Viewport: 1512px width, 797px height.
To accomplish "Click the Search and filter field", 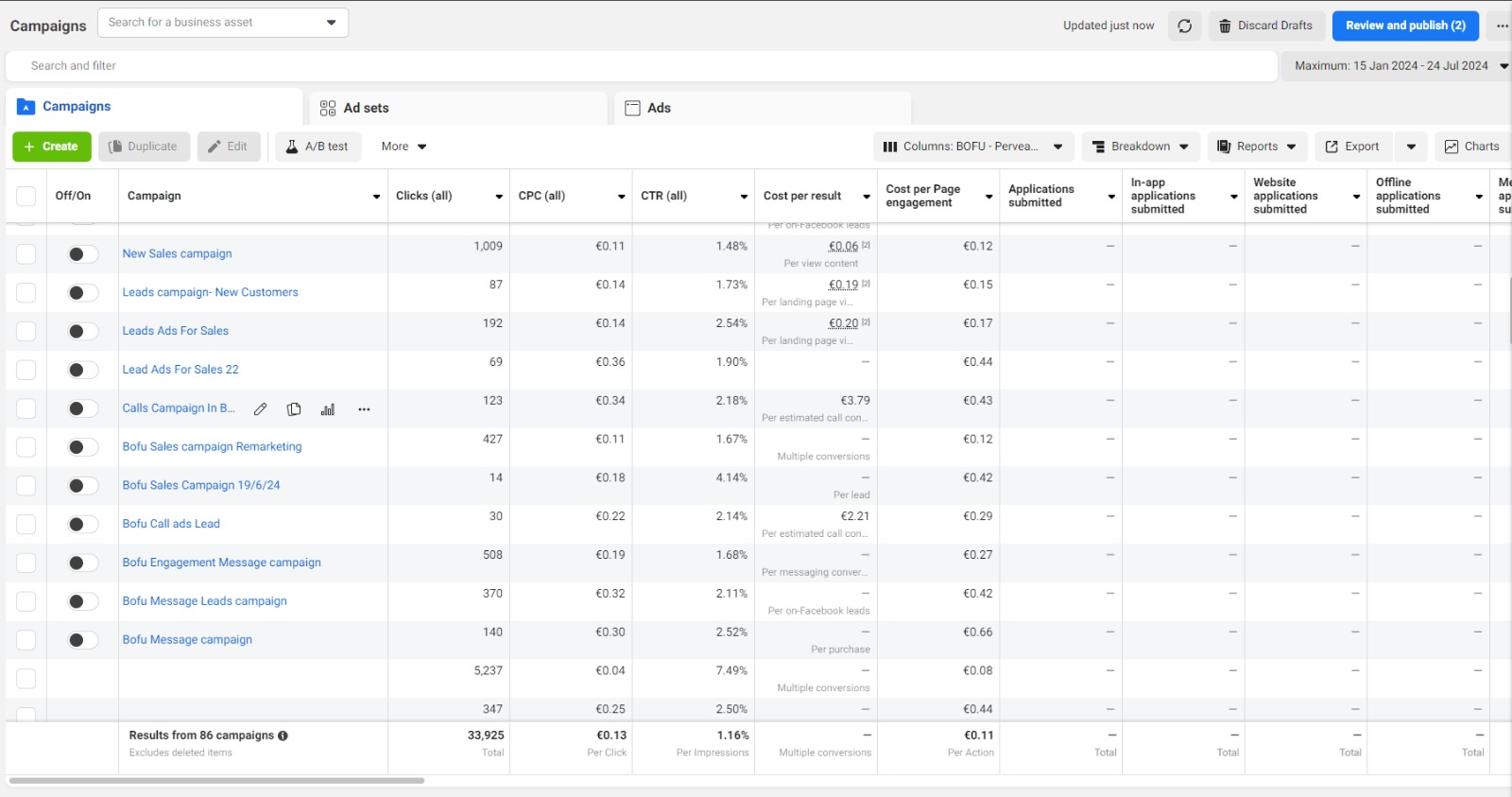I will [x=642, y=66].
